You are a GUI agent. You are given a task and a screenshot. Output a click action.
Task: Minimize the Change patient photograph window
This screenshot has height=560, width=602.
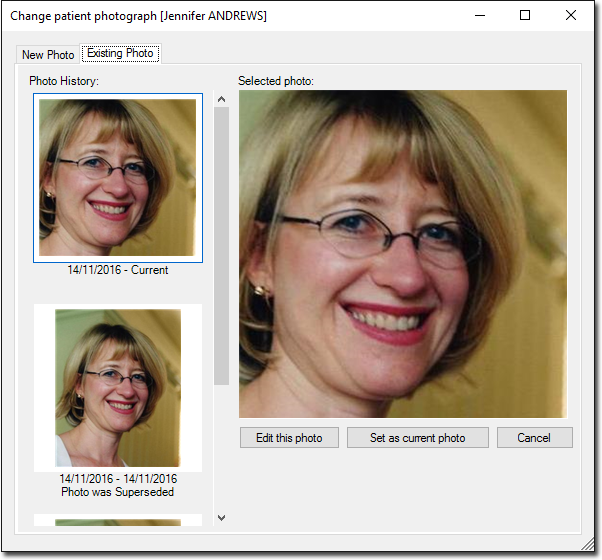click(480, 16)
